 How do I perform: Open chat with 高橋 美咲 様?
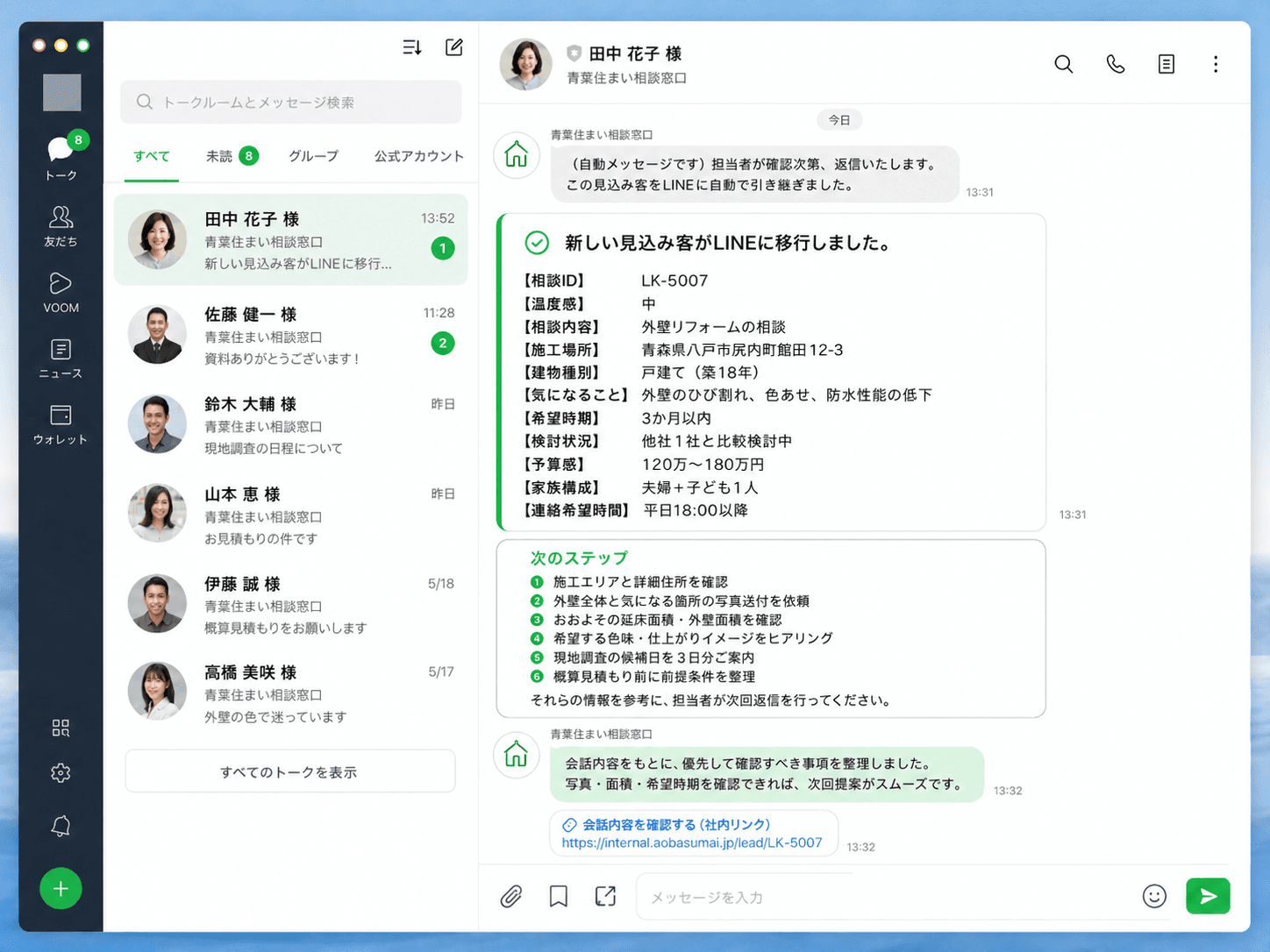click(x=290, y=693)
